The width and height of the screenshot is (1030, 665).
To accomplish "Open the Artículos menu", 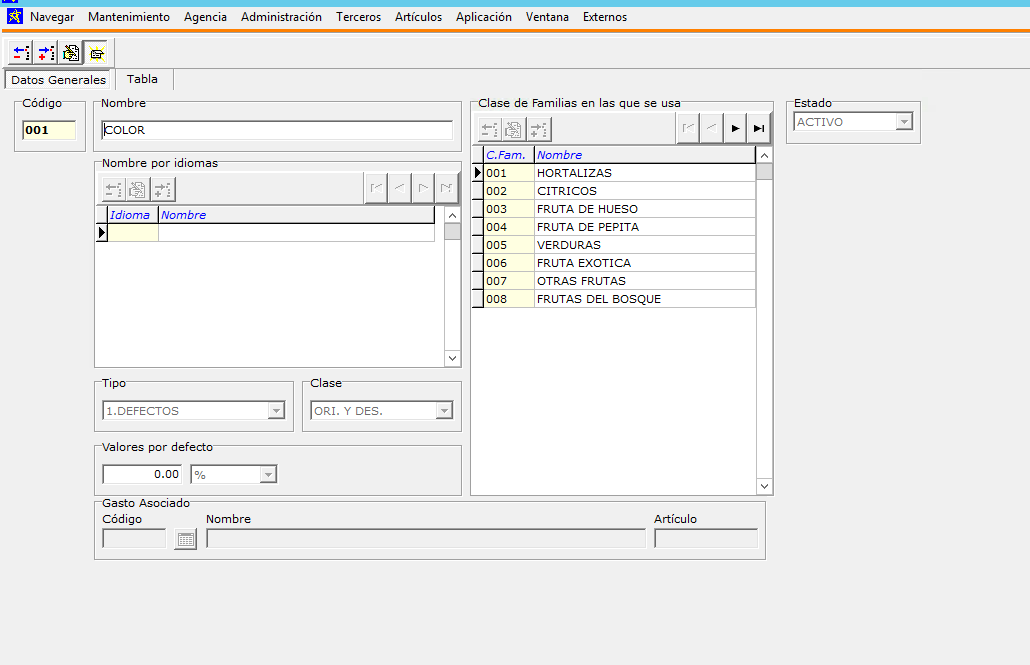I will point(418,17).
